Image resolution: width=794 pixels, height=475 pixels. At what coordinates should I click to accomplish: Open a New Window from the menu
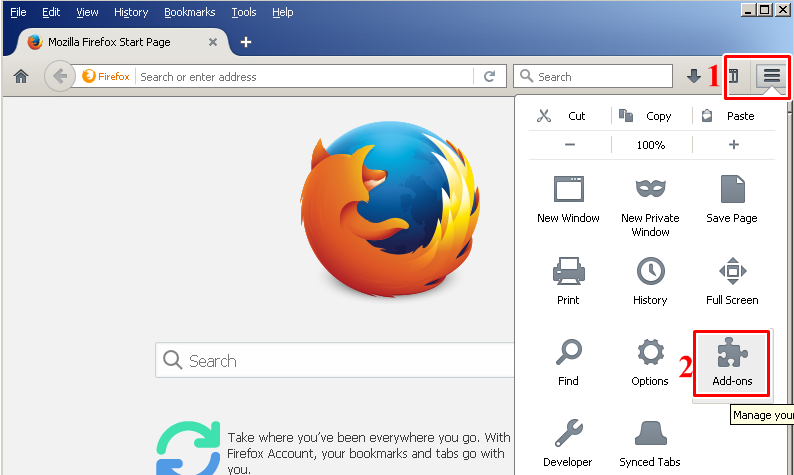click(x=568, y=201)
